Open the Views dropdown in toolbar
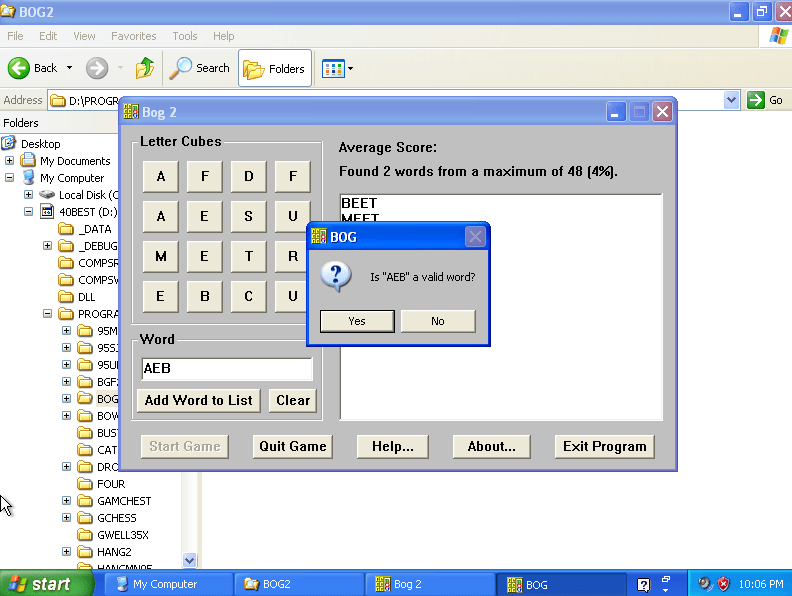 click(x=337, y=68)
